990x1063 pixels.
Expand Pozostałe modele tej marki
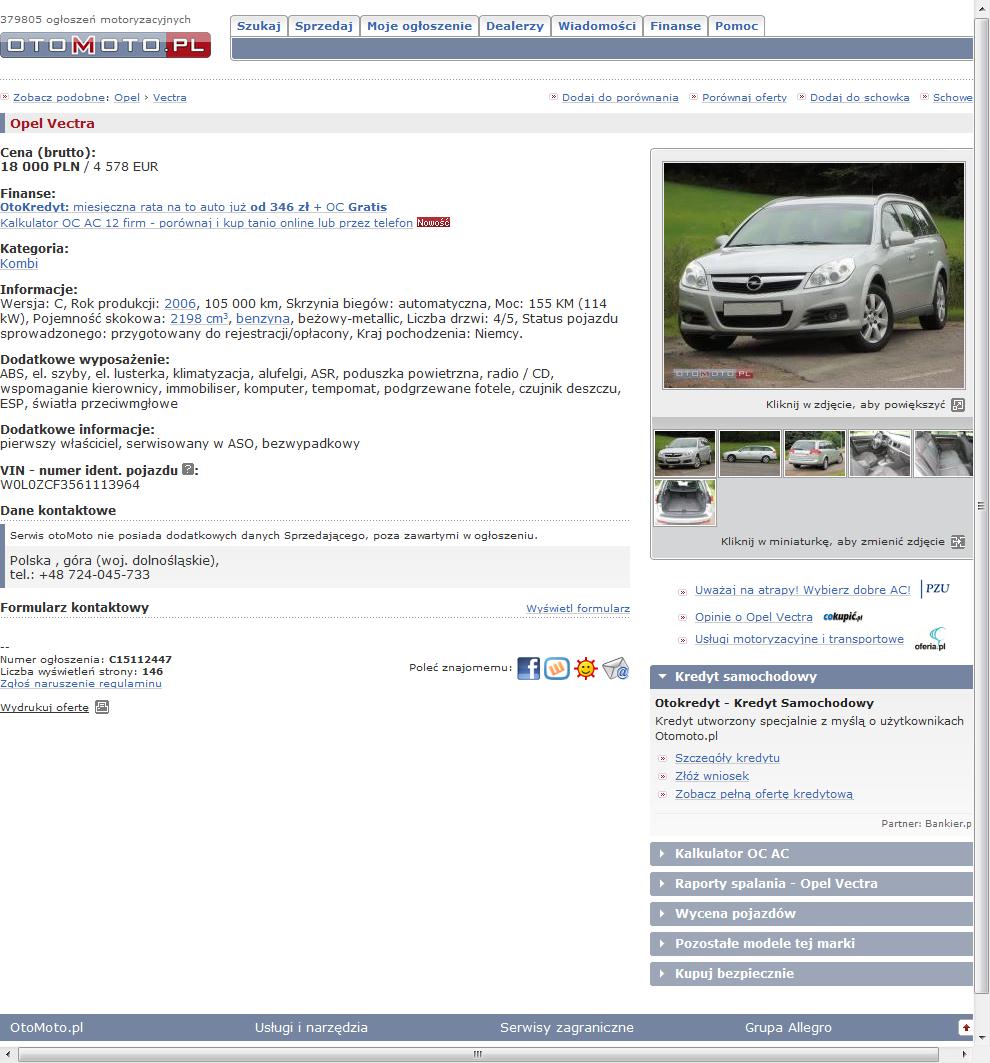tap(811, 944)
